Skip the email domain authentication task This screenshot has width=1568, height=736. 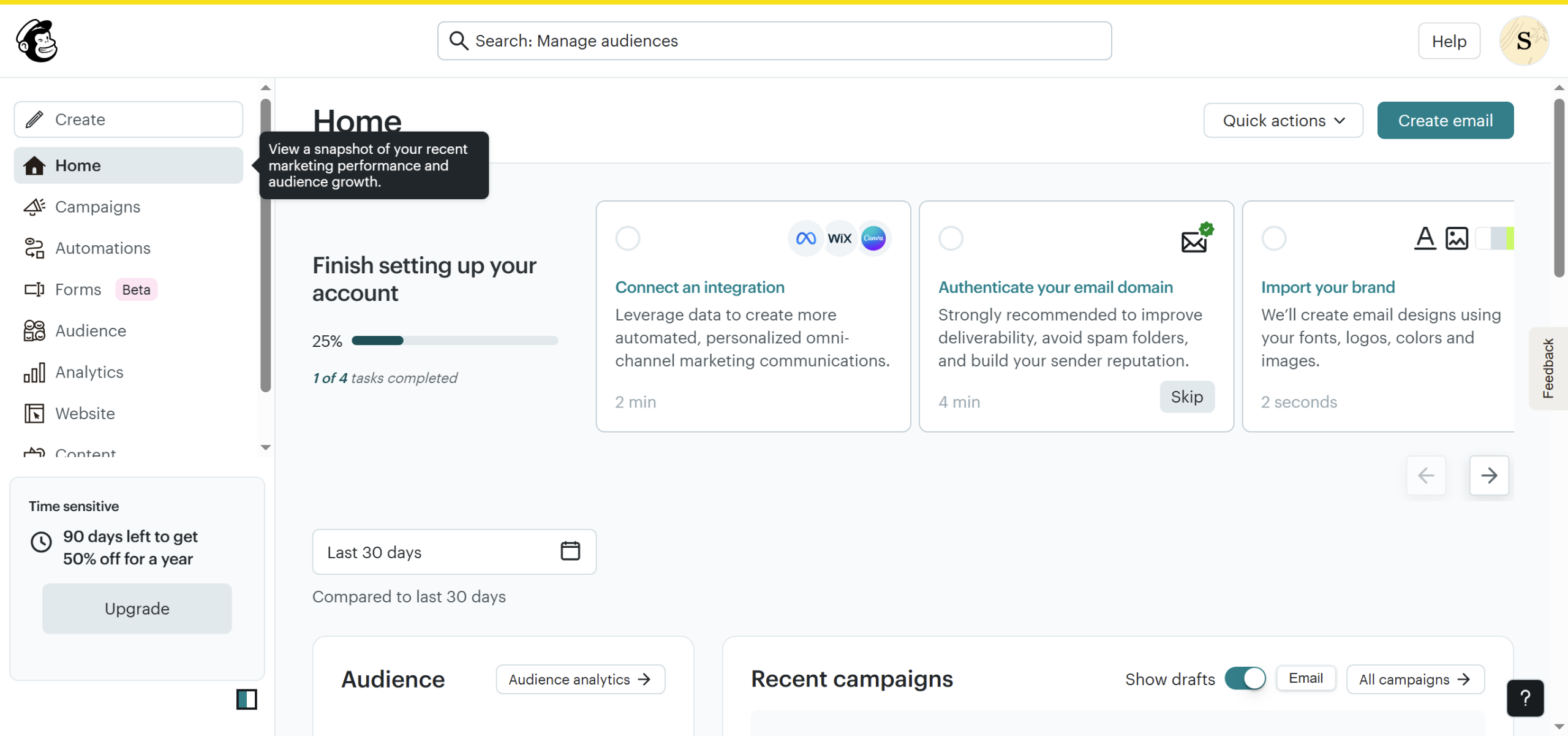click(x=1186, y=397)
